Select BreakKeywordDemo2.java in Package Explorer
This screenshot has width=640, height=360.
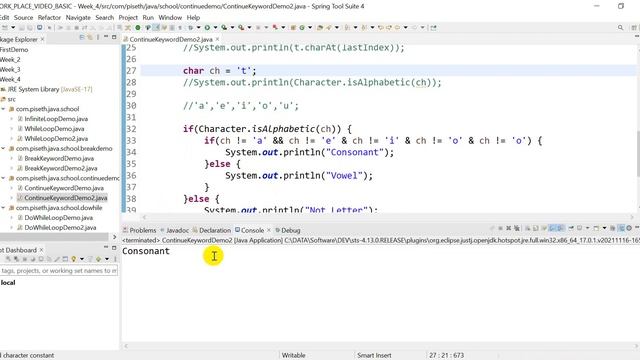(61, 168)
